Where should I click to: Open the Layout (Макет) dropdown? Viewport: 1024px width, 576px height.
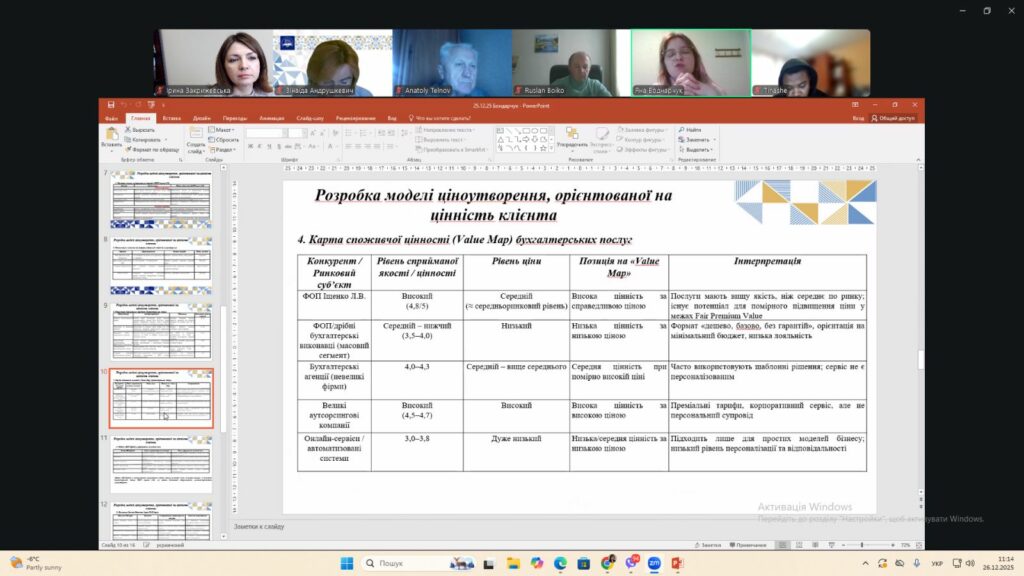click(x=225, y=130)
